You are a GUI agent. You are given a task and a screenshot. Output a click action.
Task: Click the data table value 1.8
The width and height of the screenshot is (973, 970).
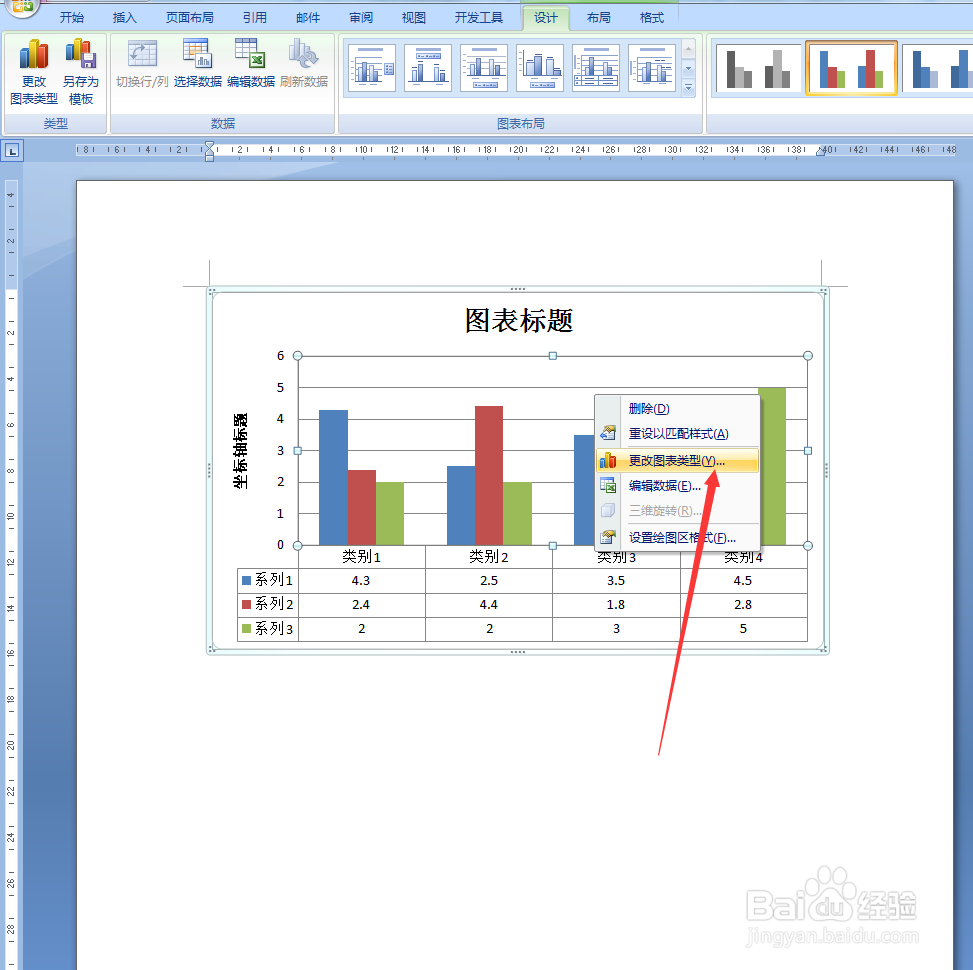pos(616,604)
